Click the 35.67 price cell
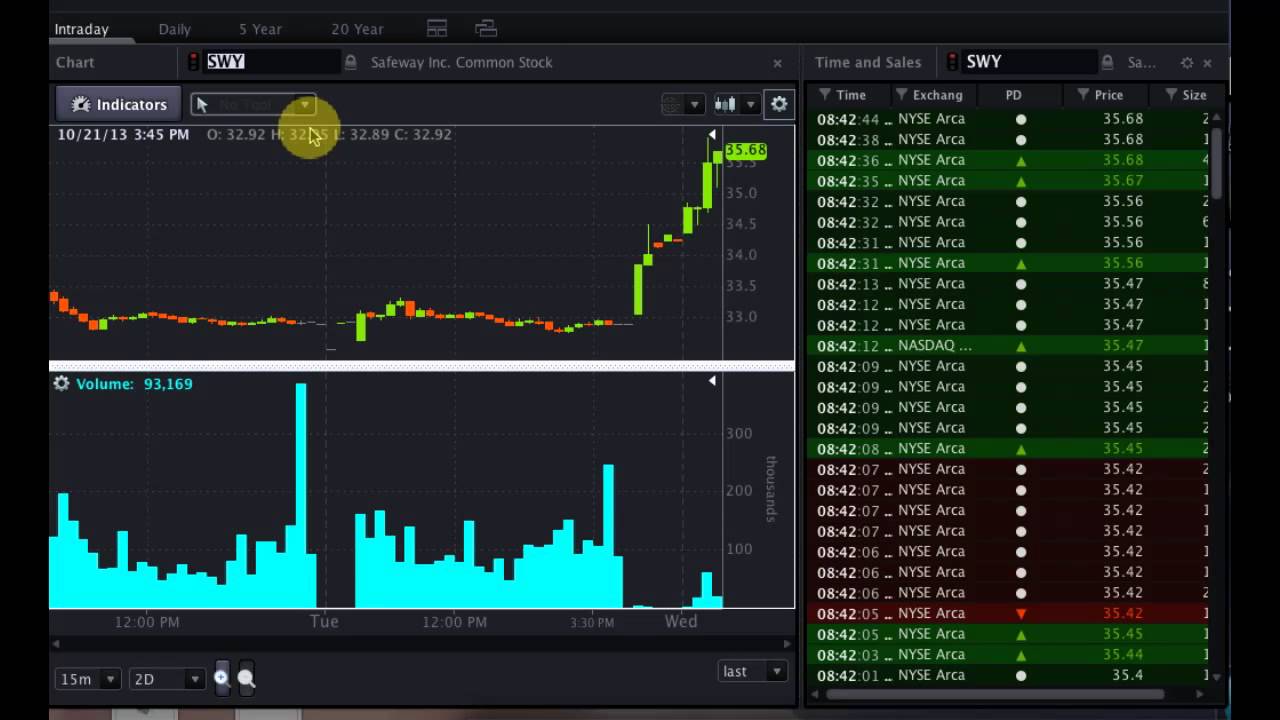 pyautogui.click(x=1123, y=181)
